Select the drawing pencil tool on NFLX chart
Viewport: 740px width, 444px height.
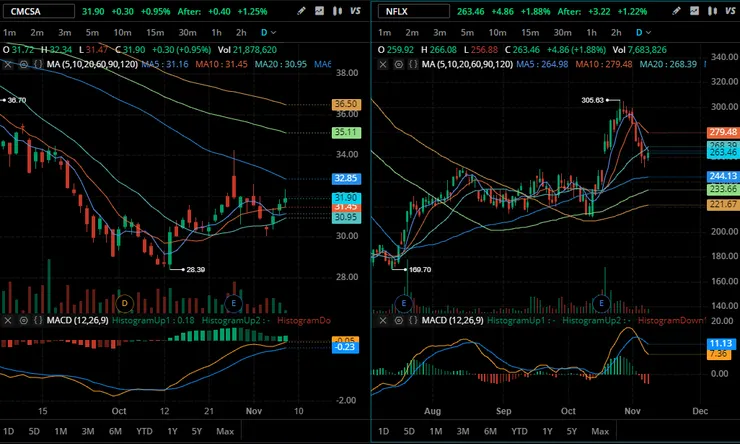pos(676,11)
